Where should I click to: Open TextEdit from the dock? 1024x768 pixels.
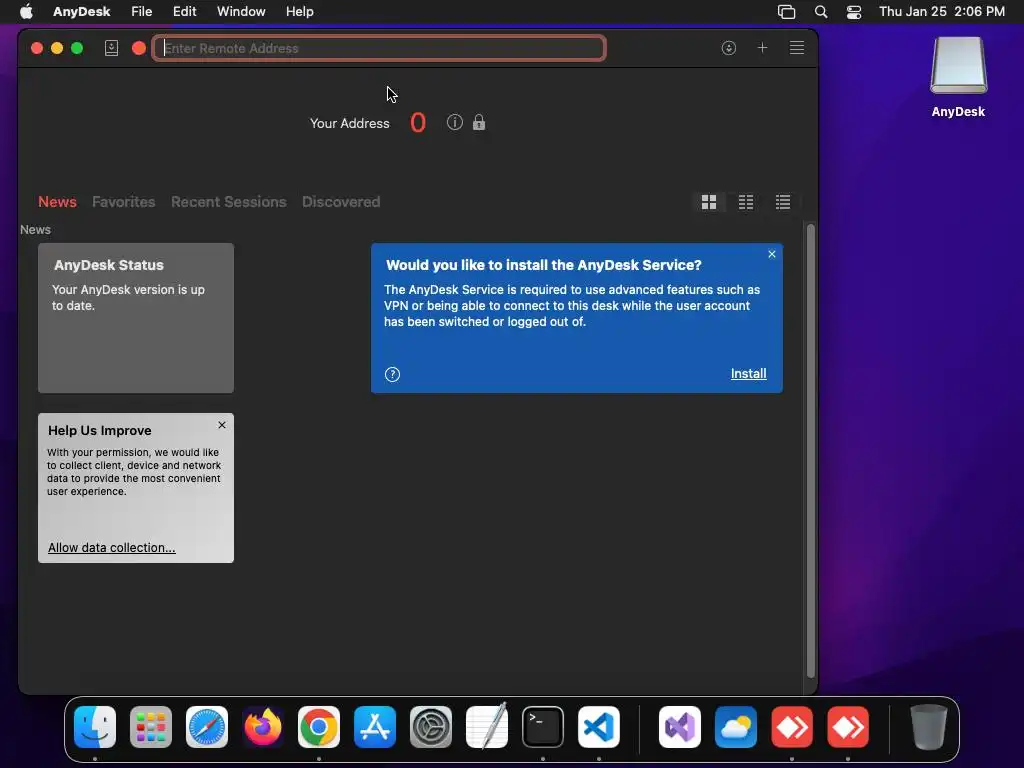tap(487, 726)
